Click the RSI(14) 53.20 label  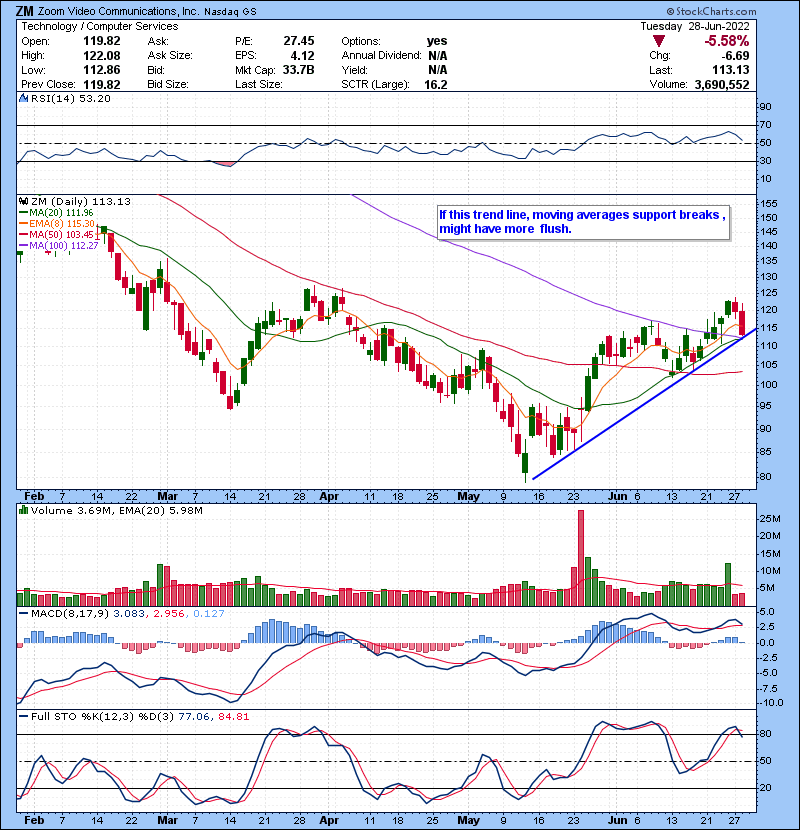point(70,98)
